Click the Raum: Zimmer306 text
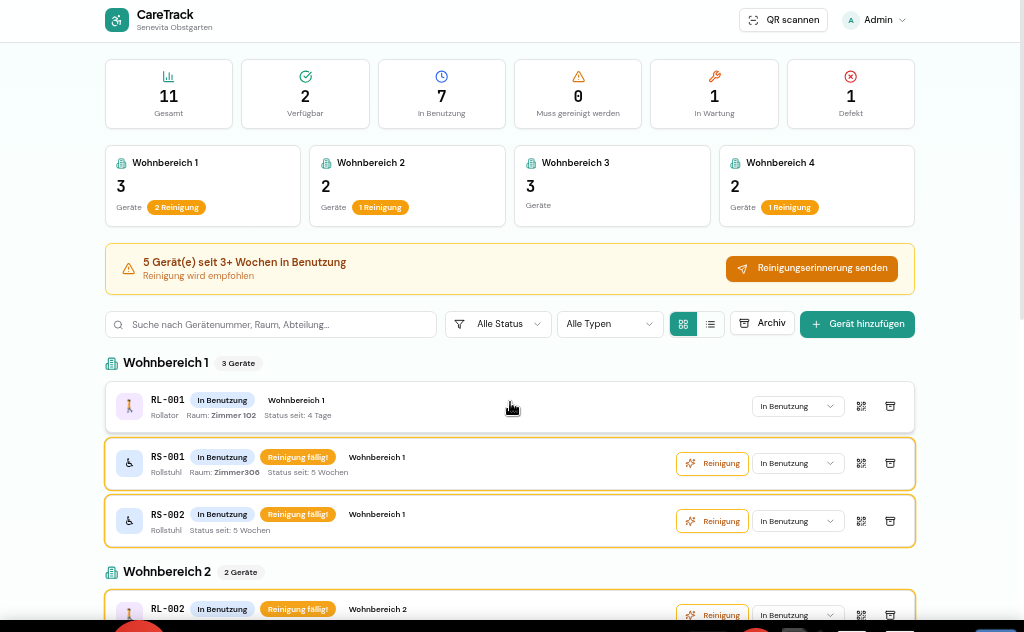This screenshot has width=1024, height=632. [224, 472]
